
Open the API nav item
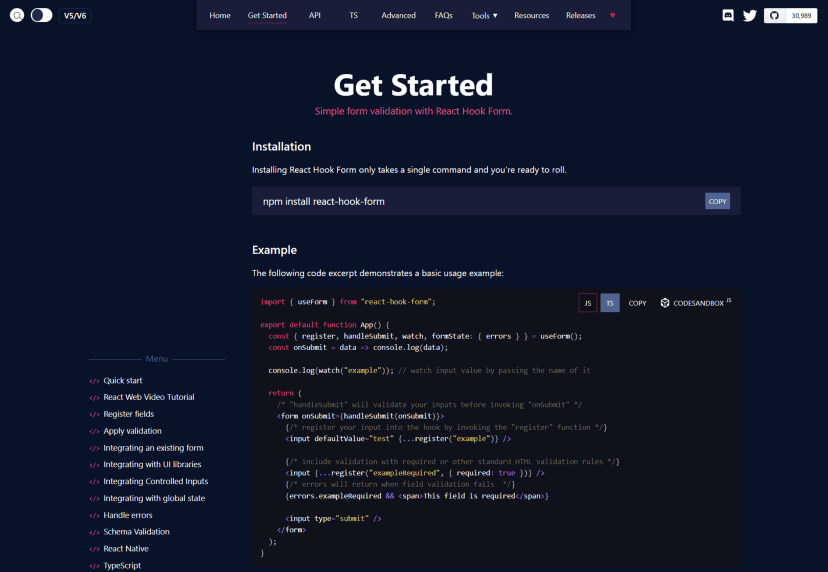315,15
